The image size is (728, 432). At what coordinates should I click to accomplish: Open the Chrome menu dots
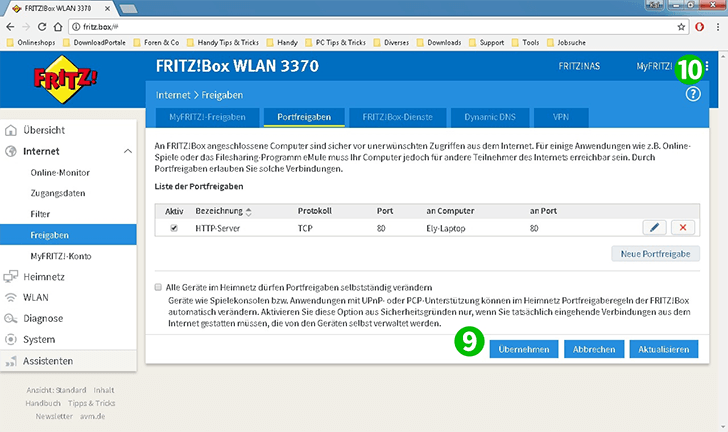(718, 27)
